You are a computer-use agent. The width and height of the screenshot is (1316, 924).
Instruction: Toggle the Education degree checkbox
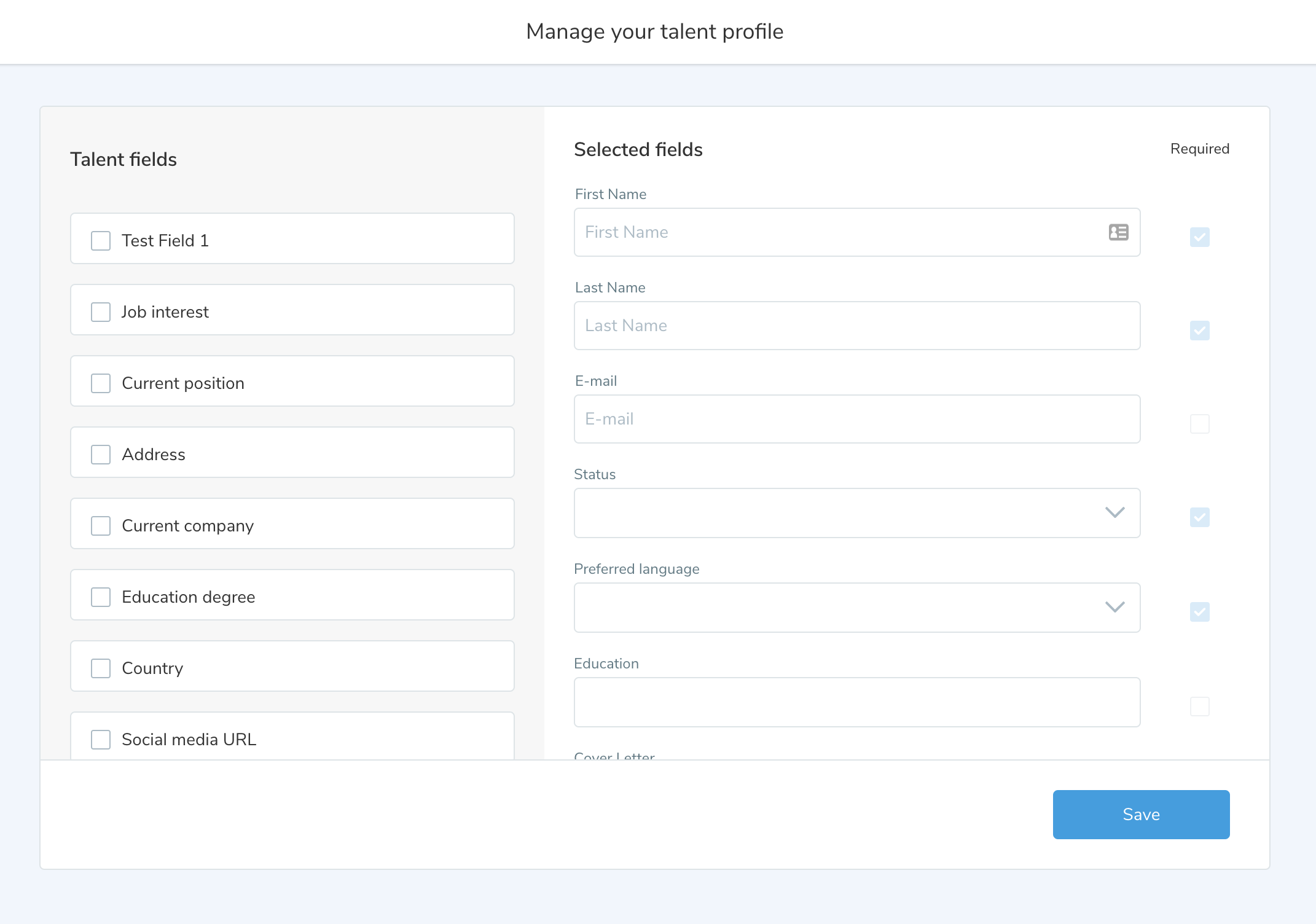(101, 597)
